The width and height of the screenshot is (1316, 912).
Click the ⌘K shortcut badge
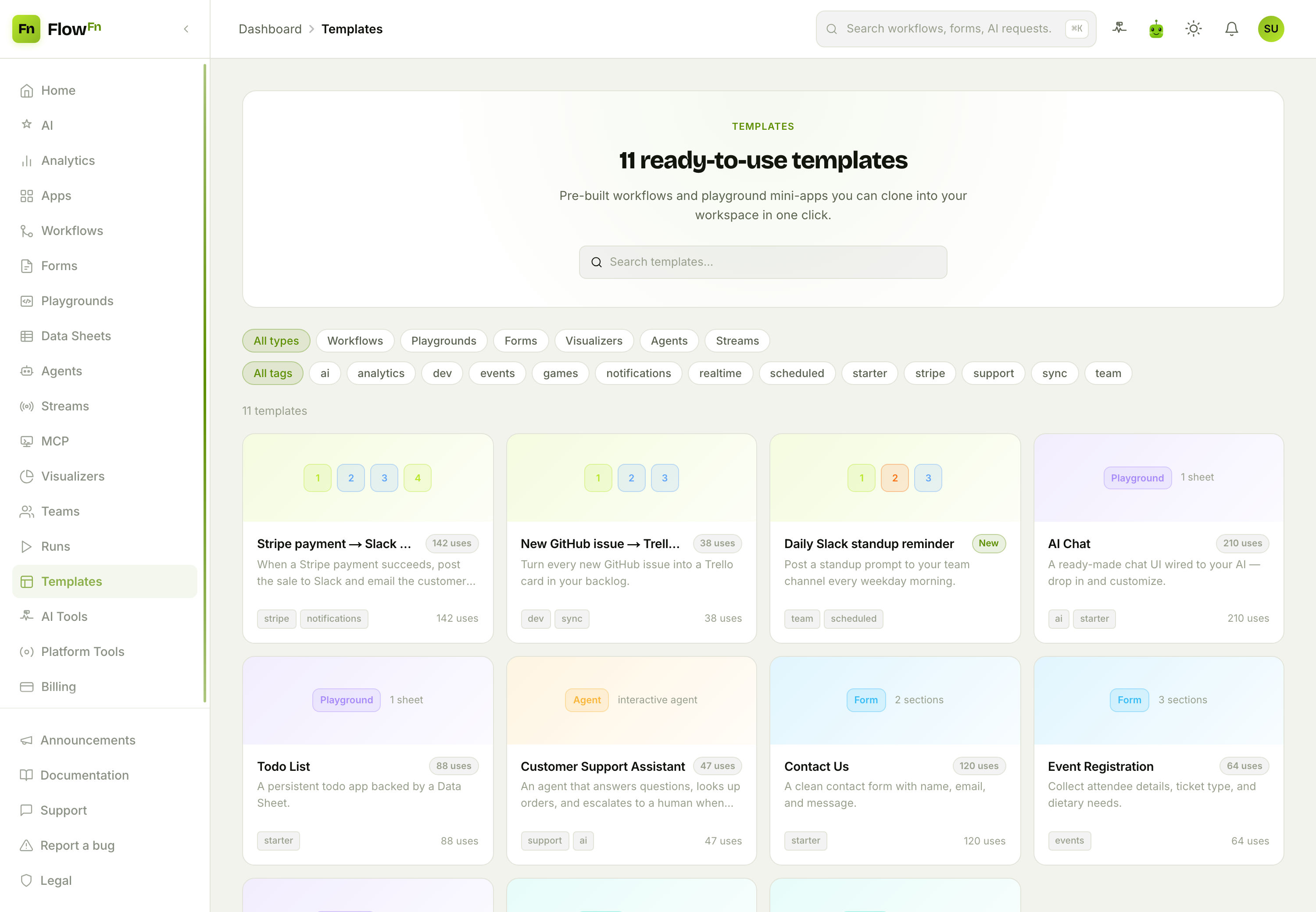(1076, 28)
